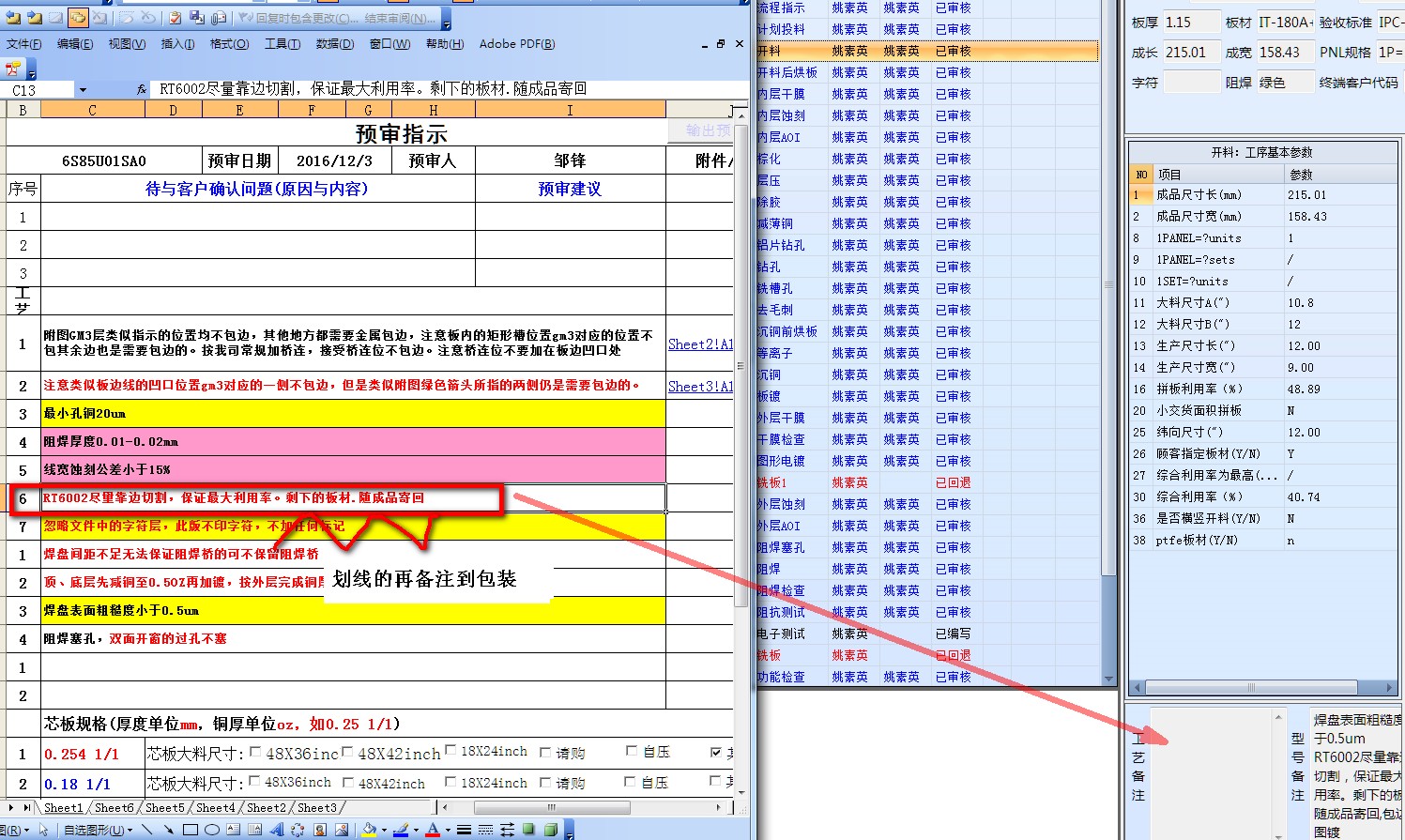Open the Arrow Style options
Image resolution: width=1405 pixels, height=840 pixels.
point(507,829)
